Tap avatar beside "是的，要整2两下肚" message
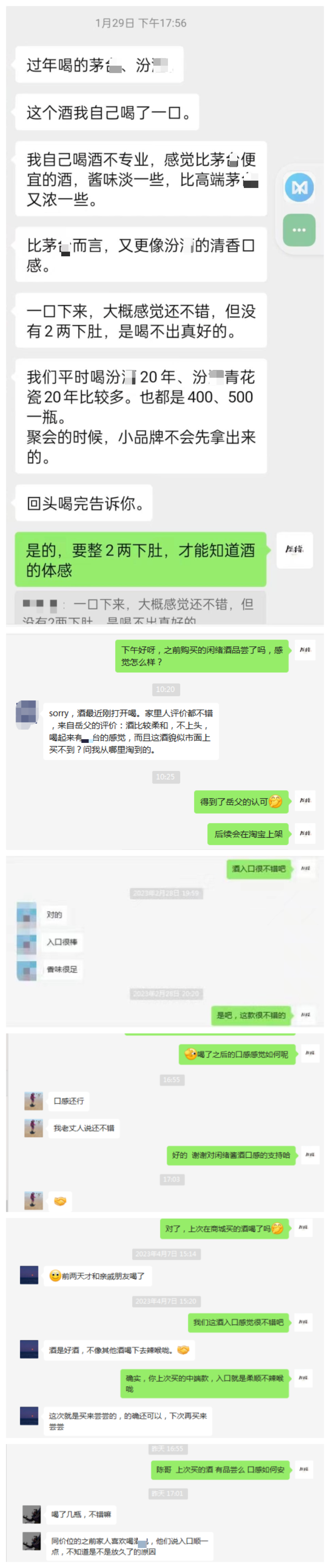330x1568 pixels. (x=295, y=550)
